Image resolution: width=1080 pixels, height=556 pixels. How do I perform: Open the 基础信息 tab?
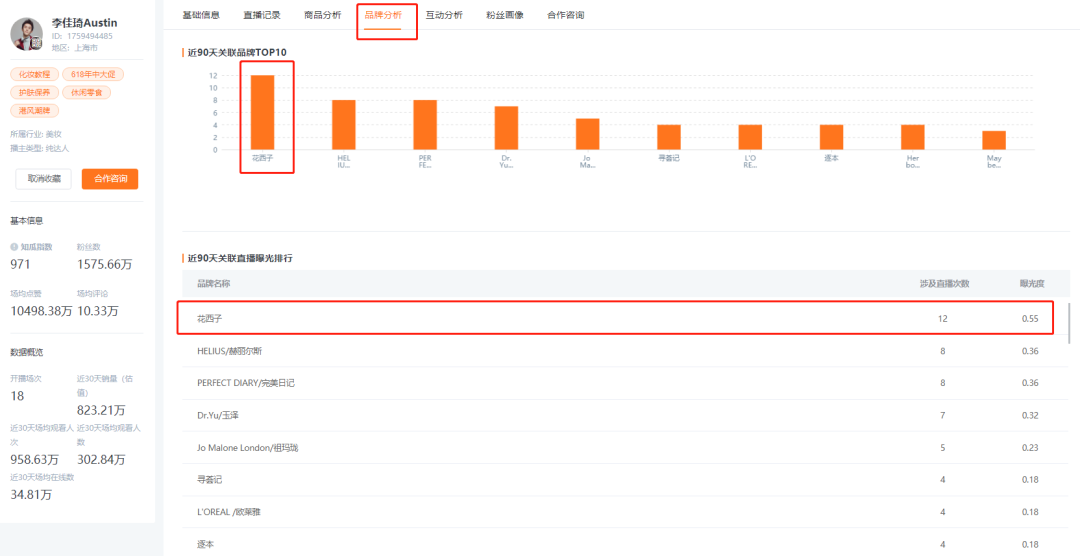coord(200,15)
